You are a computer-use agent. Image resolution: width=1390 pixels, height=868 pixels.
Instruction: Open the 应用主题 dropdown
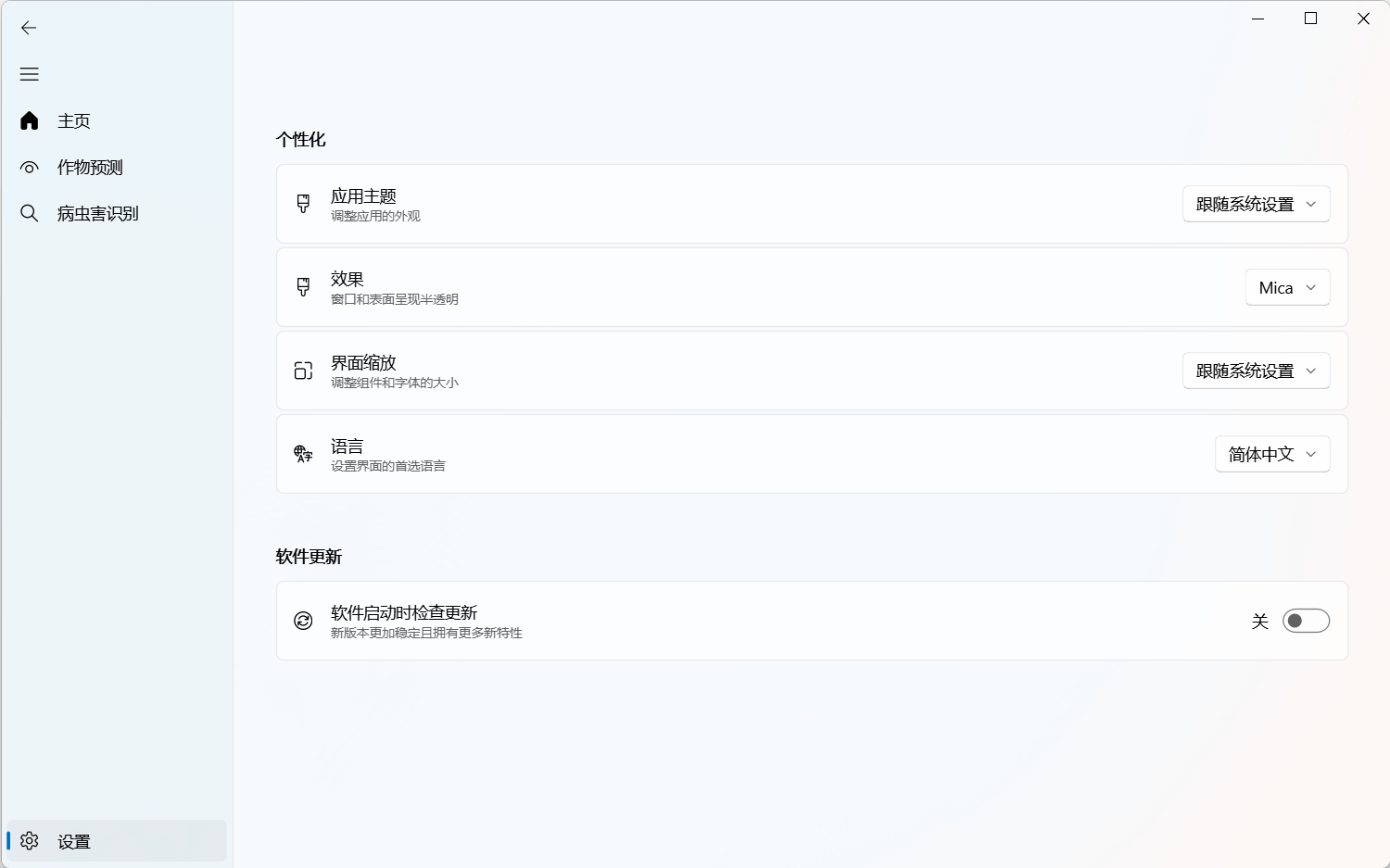point(1256,204)
